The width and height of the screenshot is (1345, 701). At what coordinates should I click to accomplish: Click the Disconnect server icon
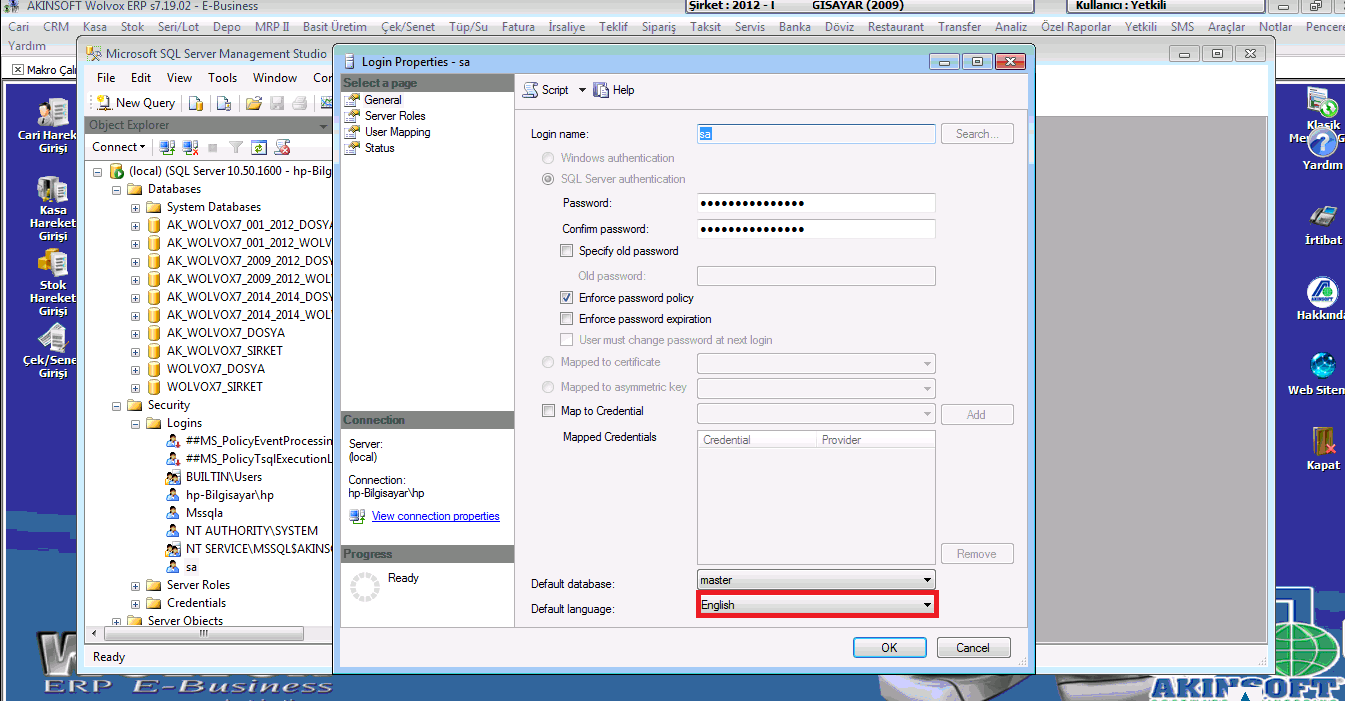tap(190, 147)
